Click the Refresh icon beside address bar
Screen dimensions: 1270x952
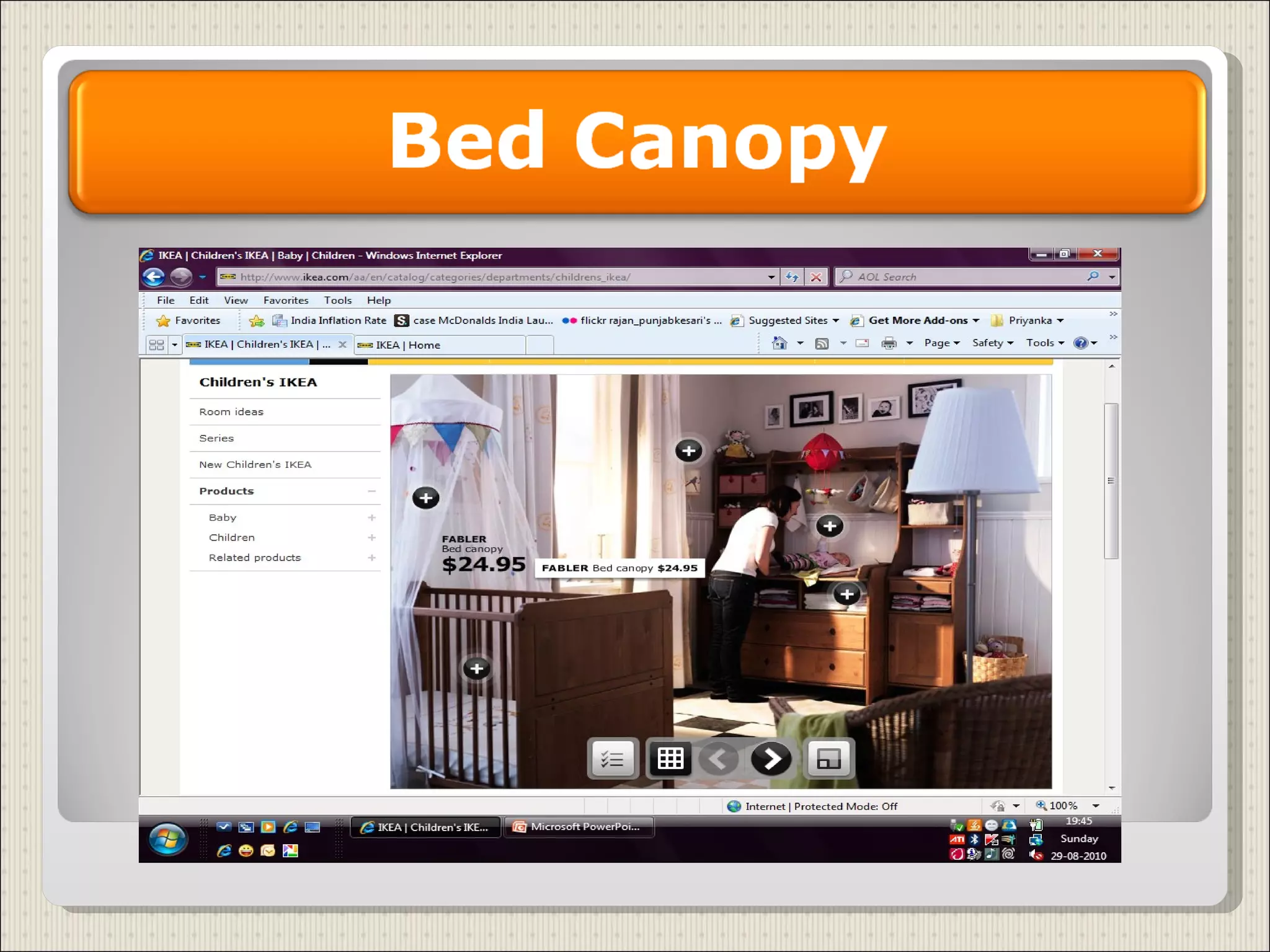click(792, 277)
